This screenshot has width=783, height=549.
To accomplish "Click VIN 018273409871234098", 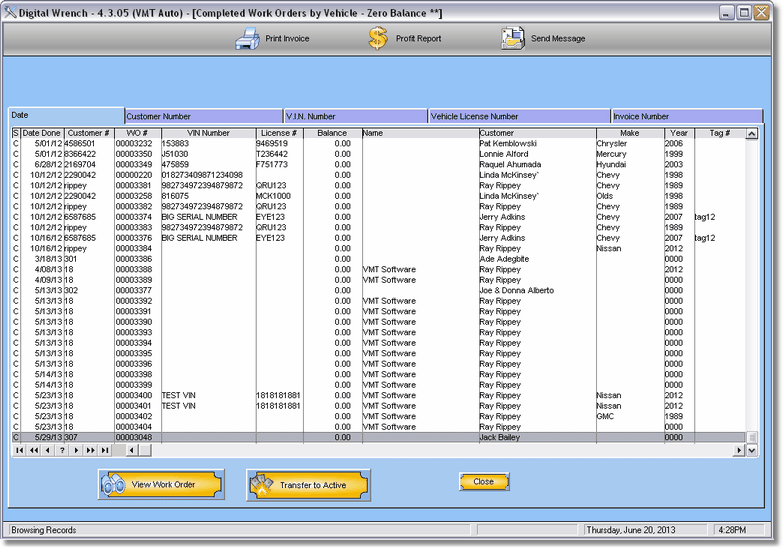I will coord(202,175).
